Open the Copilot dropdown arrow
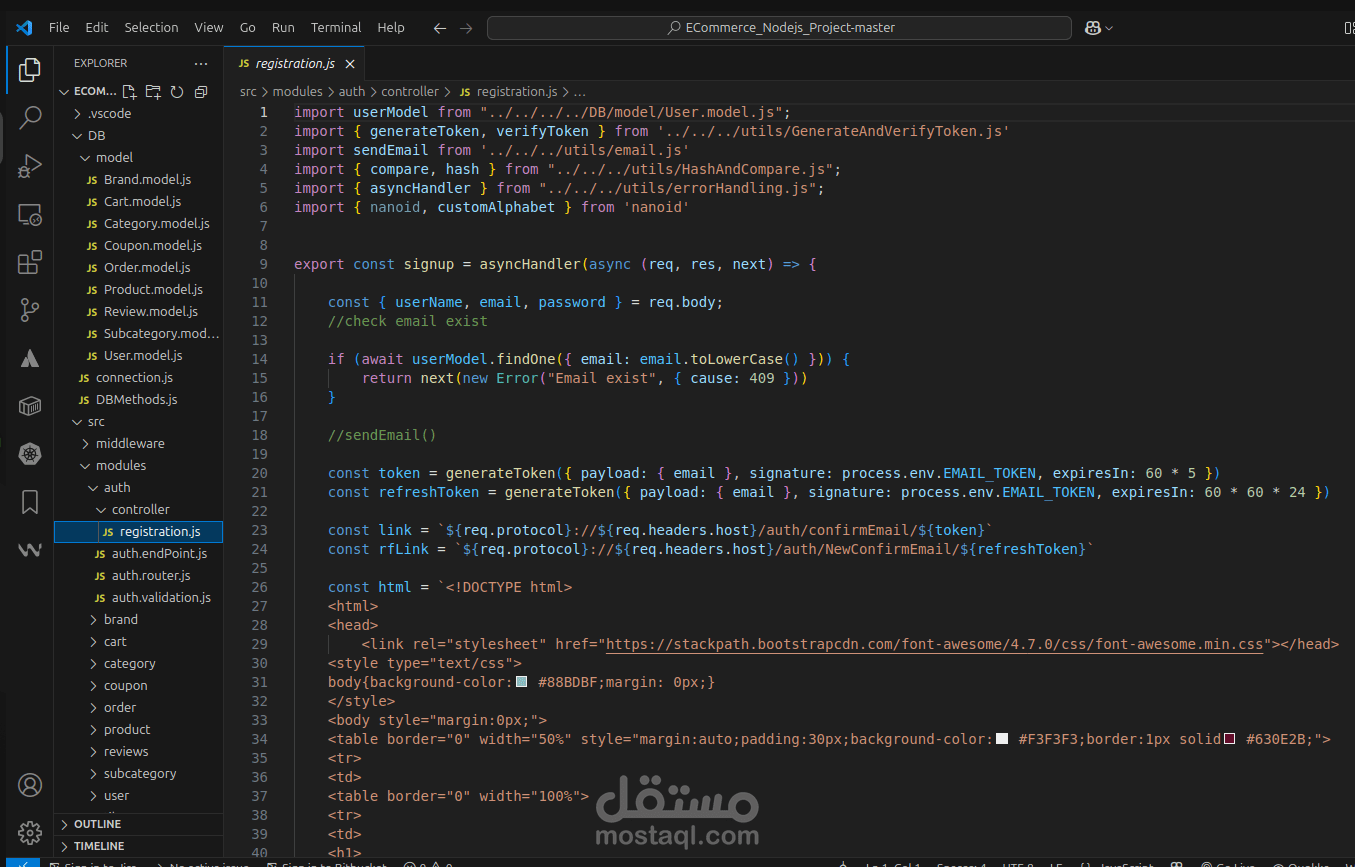The width and height of the screenshot is (1355, 867). (x=1109, y=28)
